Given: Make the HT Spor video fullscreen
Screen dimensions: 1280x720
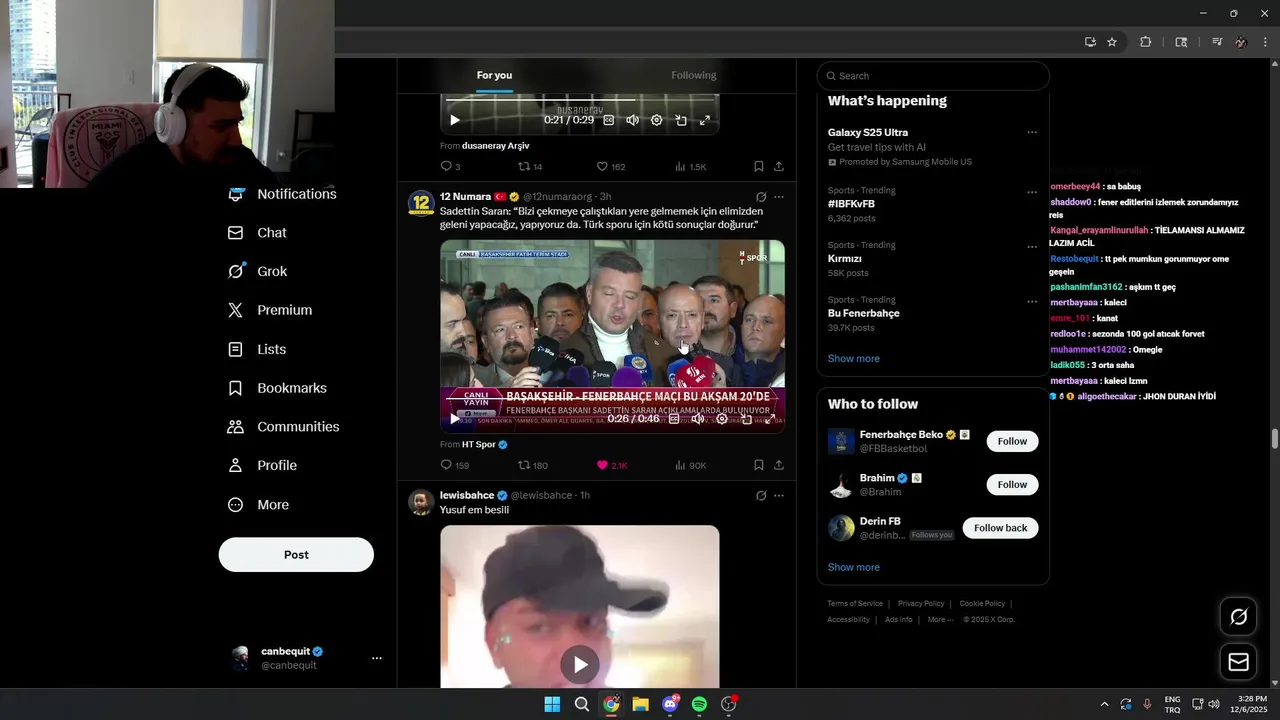Looking at the screenshot, I should pos(770,419).
